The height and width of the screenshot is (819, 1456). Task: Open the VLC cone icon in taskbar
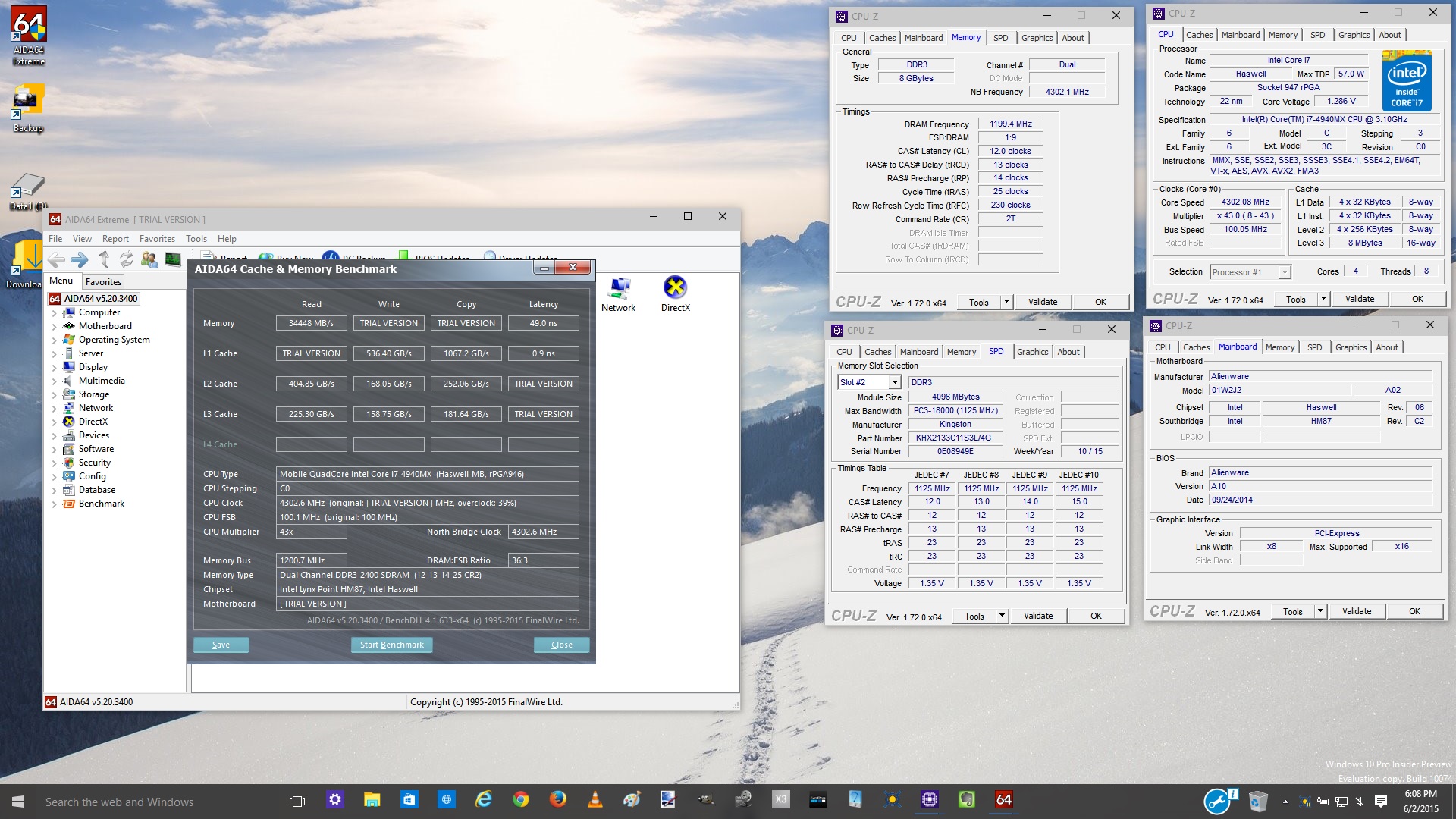[595, 800]
